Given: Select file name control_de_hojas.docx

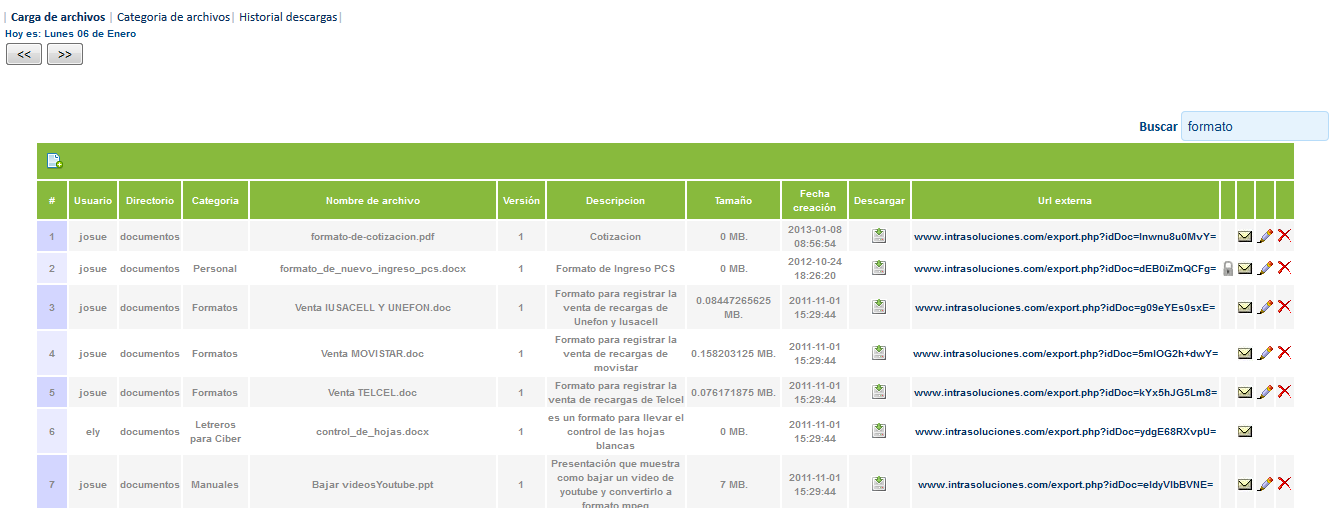Looking at the screenshot, I should point(372,432).
